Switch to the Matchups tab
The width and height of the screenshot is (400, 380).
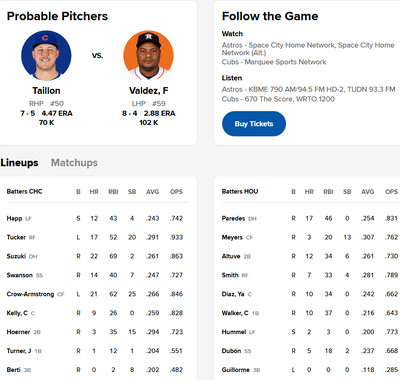pos(74,163)
